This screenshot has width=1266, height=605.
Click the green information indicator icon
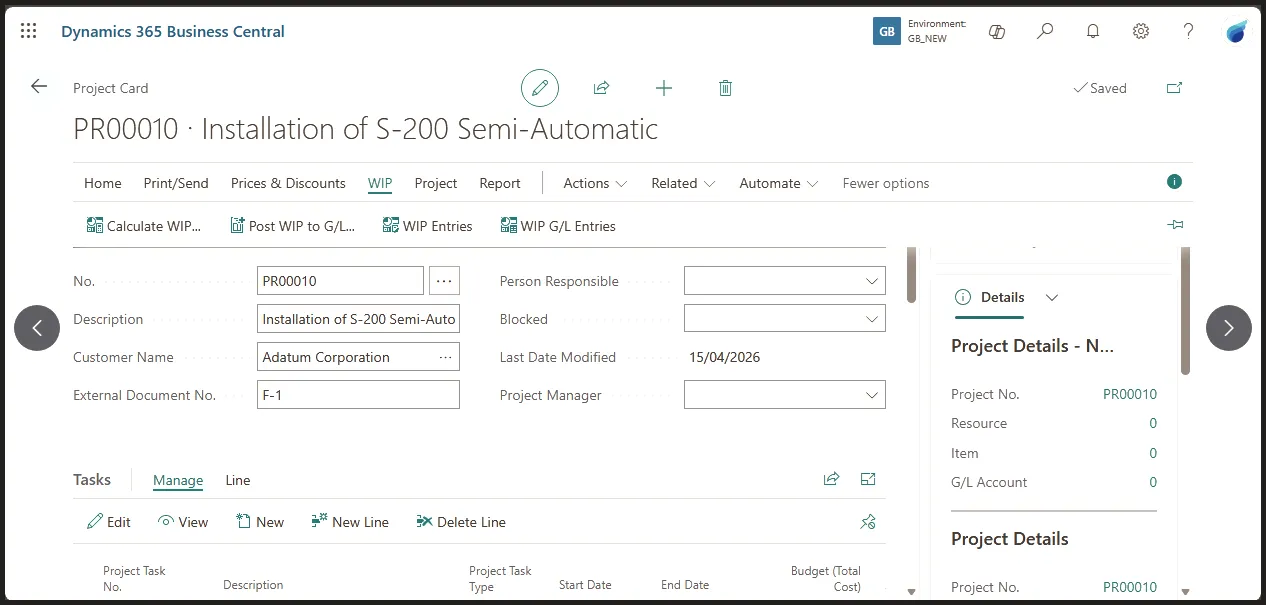coord(1175,181)
